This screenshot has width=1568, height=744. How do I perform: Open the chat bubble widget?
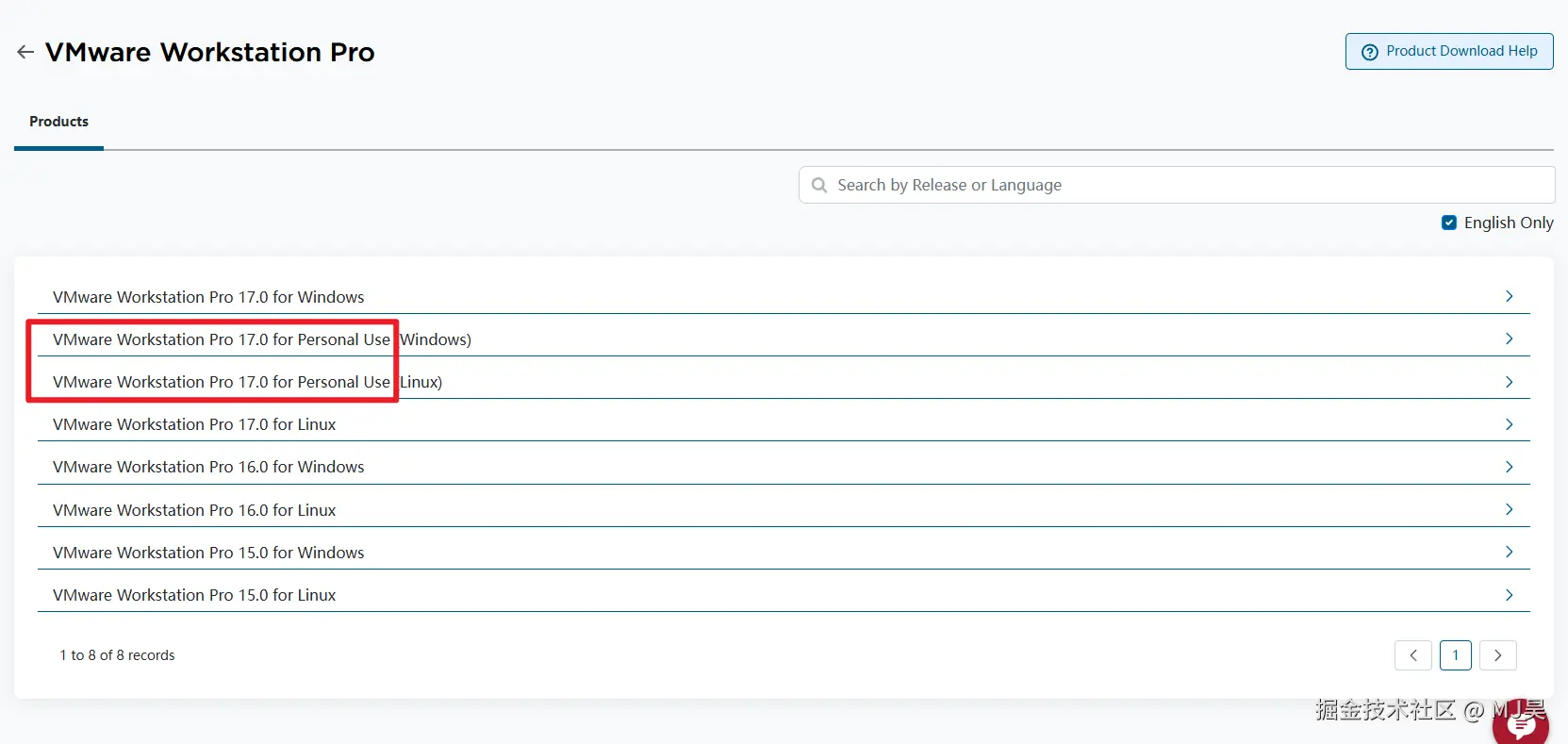point(1520,723)
